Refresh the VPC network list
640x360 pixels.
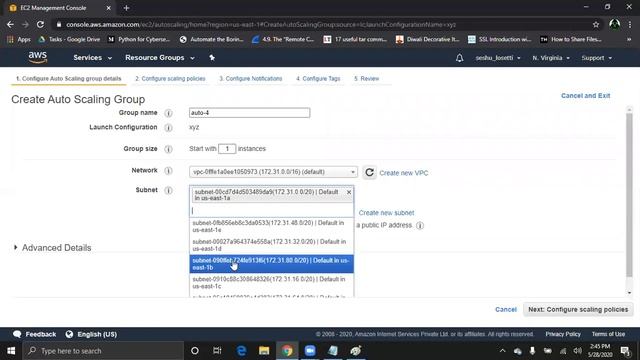point(369,172)
